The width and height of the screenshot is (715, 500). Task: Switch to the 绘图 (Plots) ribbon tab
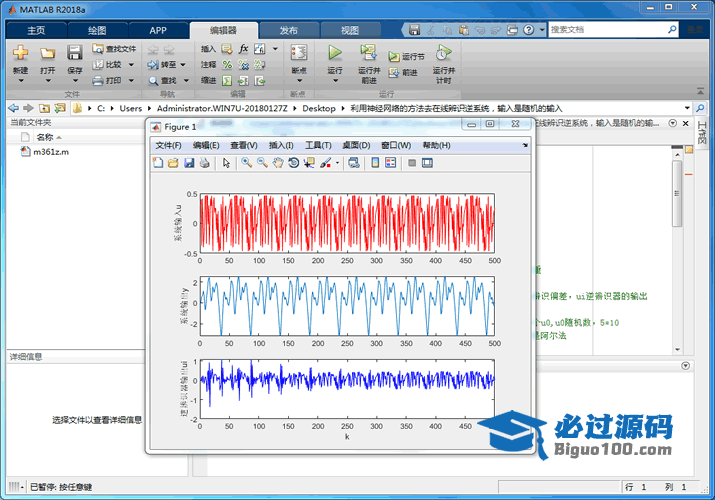[97, 31]
